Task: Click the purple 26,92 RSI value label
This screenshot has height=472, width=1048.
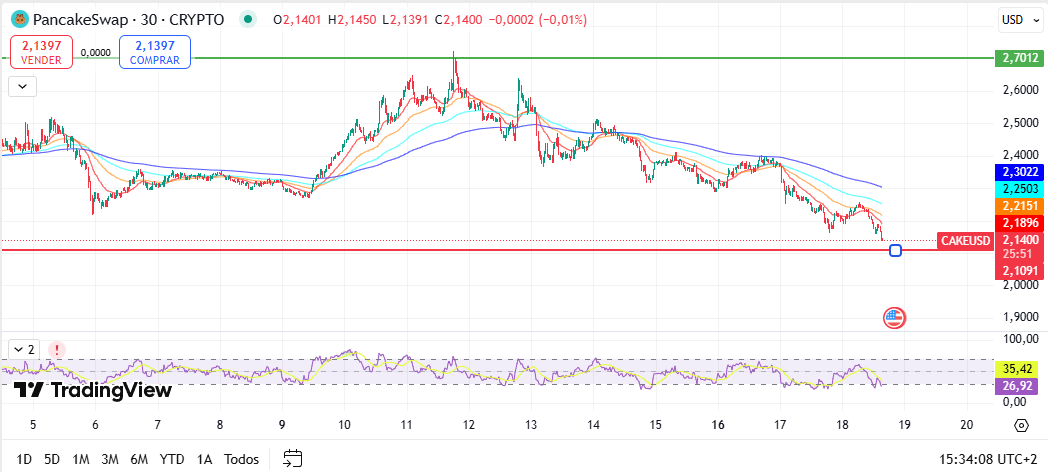Action: (x=1019, y=385)
